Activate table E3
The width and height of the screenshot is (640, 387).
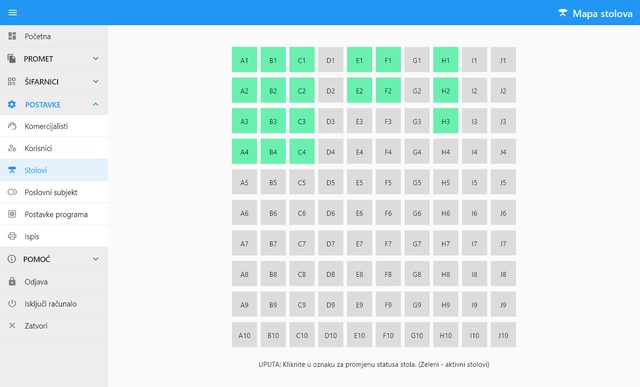(359, 121)
